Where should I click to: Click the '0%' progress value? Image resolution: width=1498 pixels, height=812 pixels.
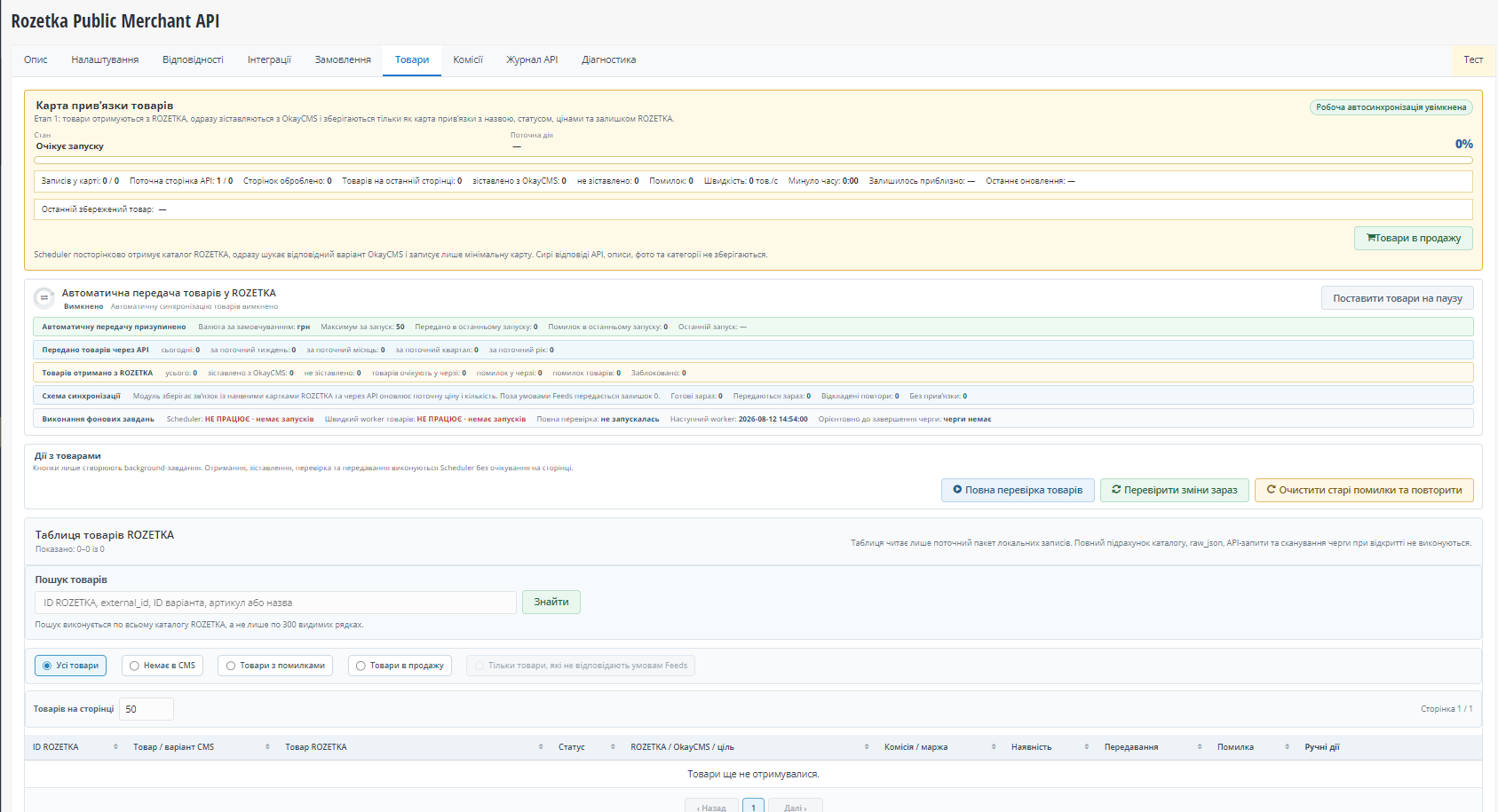(1464, 144)
